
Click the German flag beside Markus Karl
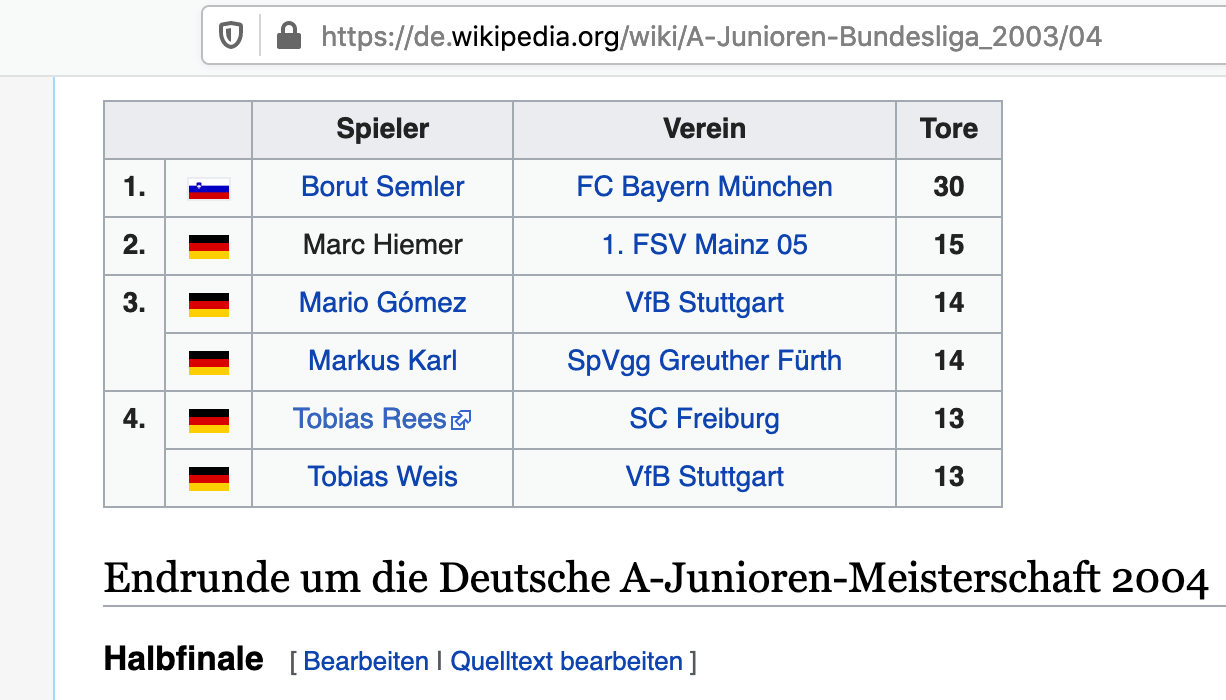click(209, 362)
